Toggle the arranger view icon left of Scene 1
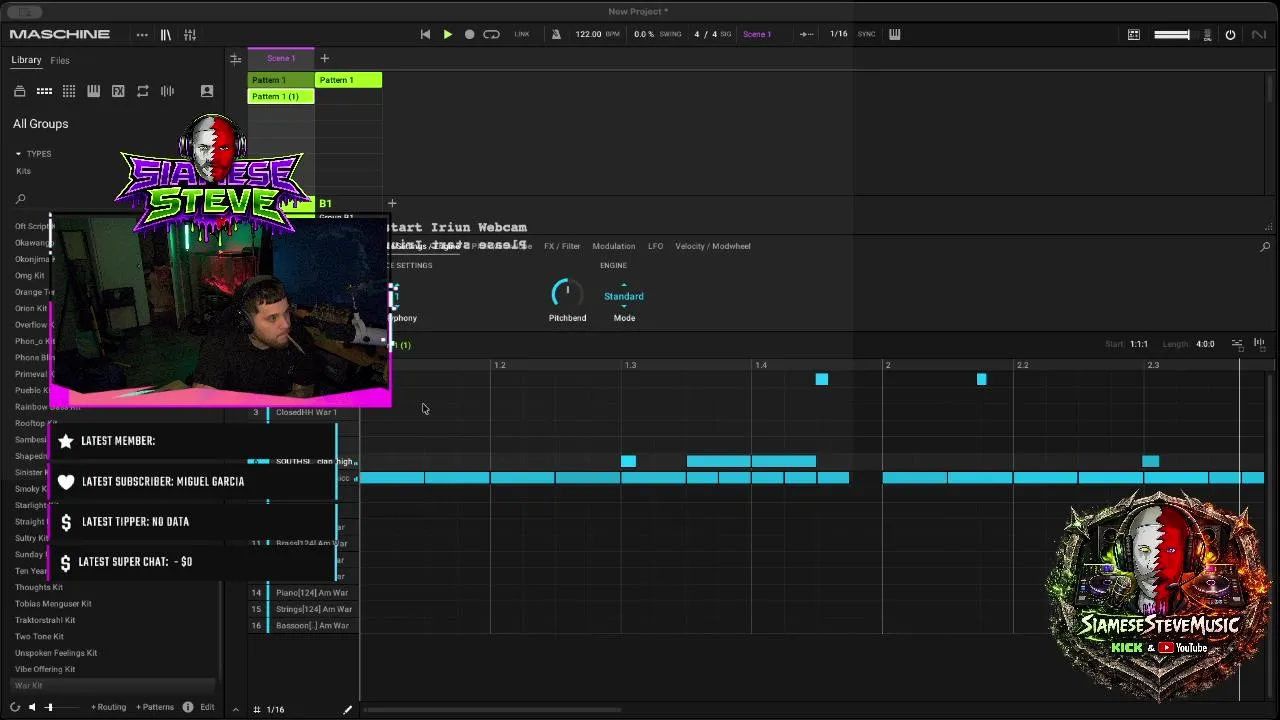This screenshot has height=720, width=1280. click(235, 59)
